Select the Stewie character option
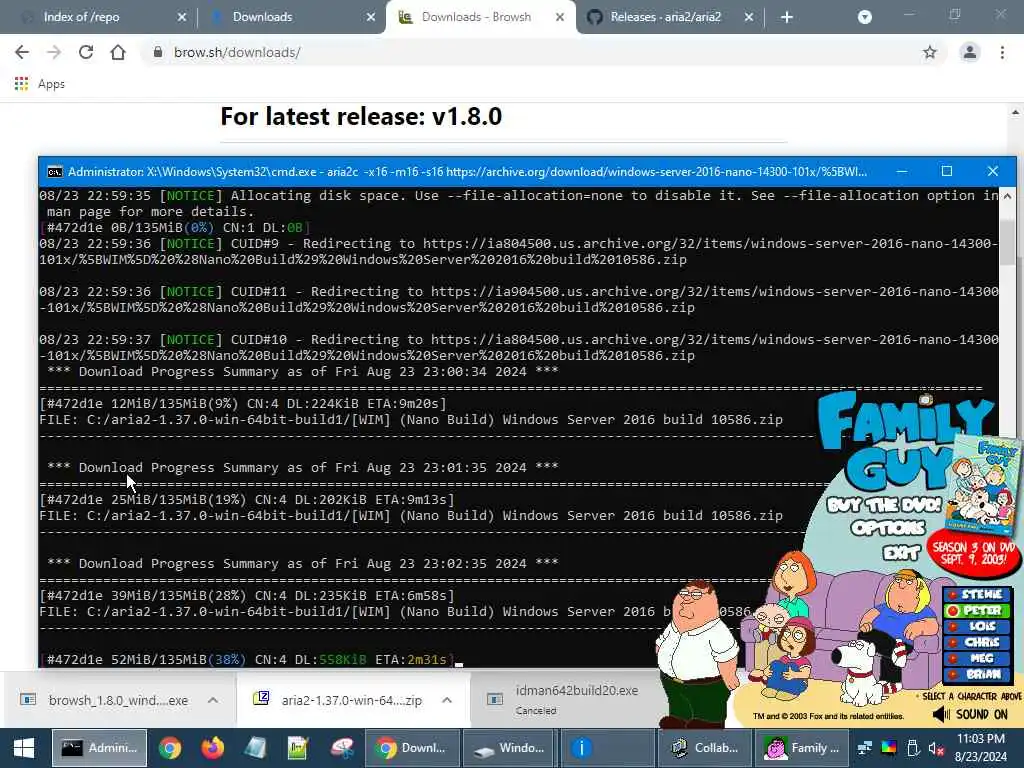The image size is (1024, 768). pyautogui.click(x=977, y=594)
